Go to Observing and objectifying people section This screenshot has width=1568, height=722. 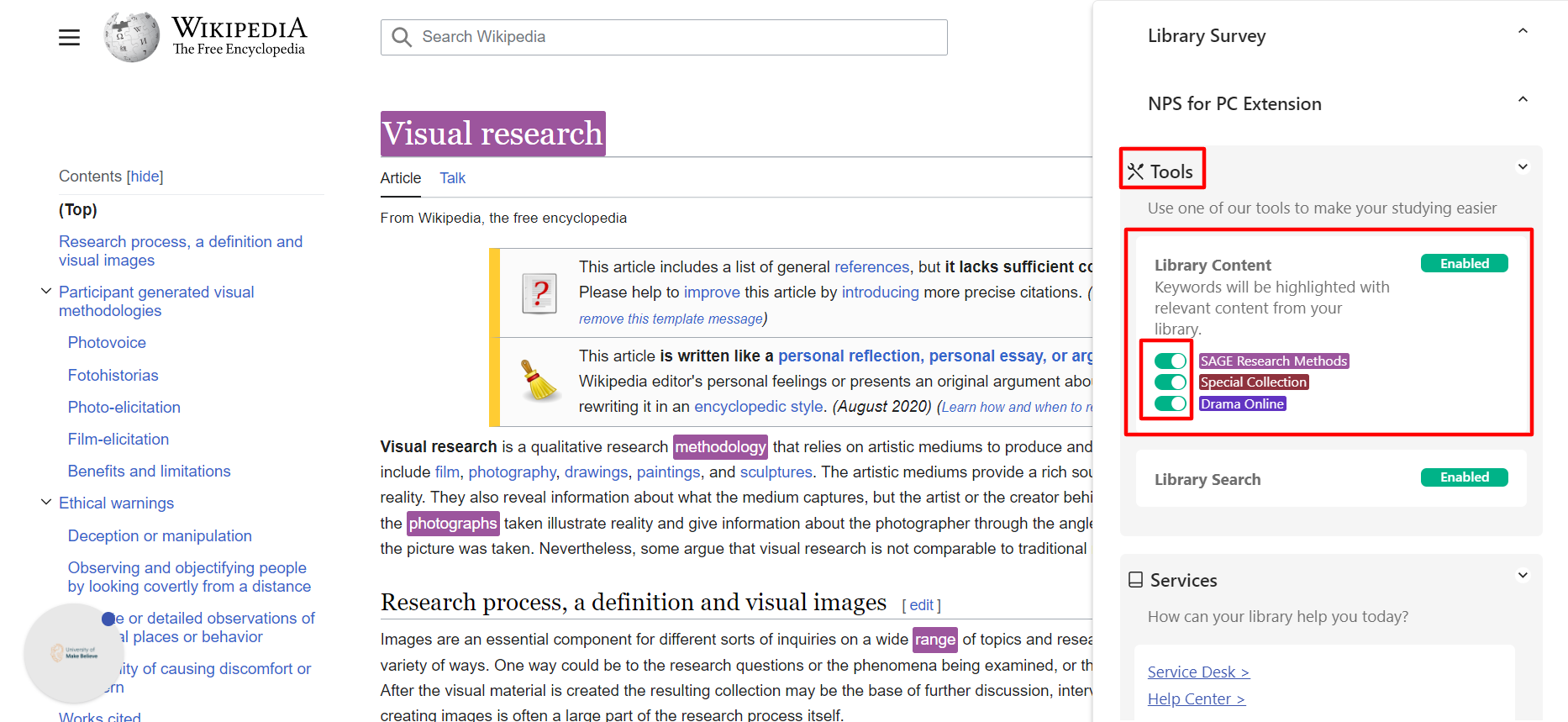pos(189,577)
